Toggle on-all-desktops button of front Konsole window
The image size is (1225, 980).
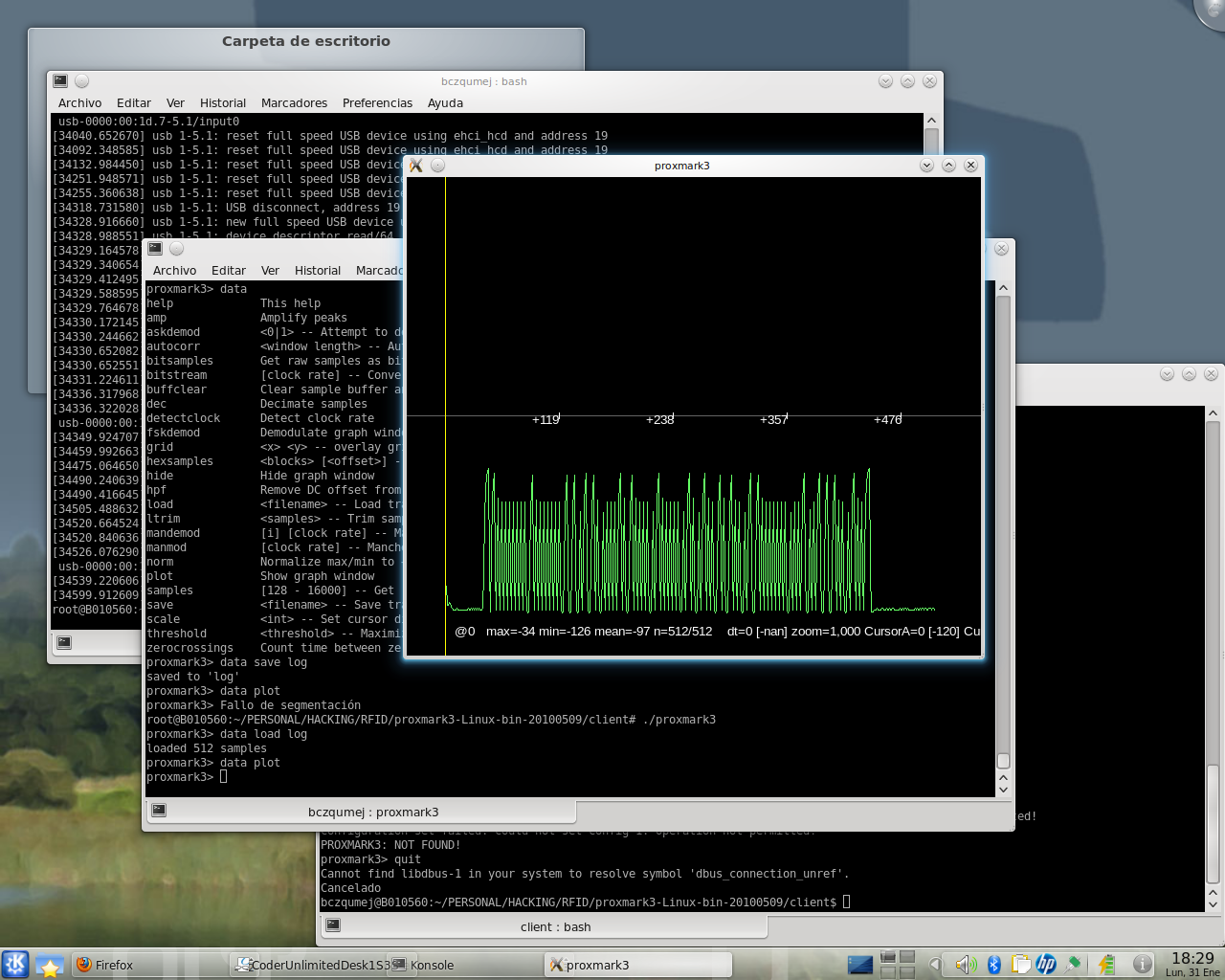click(x=176, y=249)
